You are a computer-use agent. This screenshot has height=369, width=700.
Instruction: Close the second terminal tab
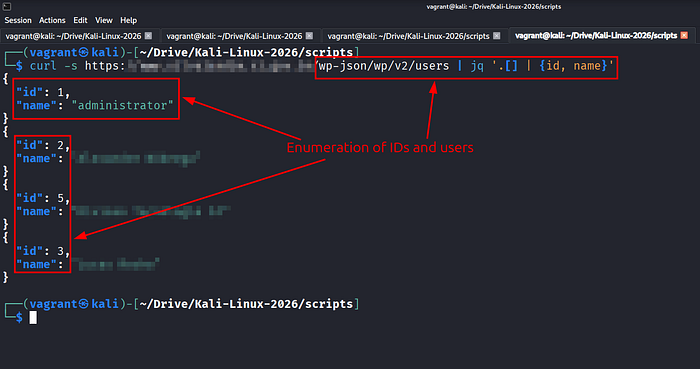(309, 35)
